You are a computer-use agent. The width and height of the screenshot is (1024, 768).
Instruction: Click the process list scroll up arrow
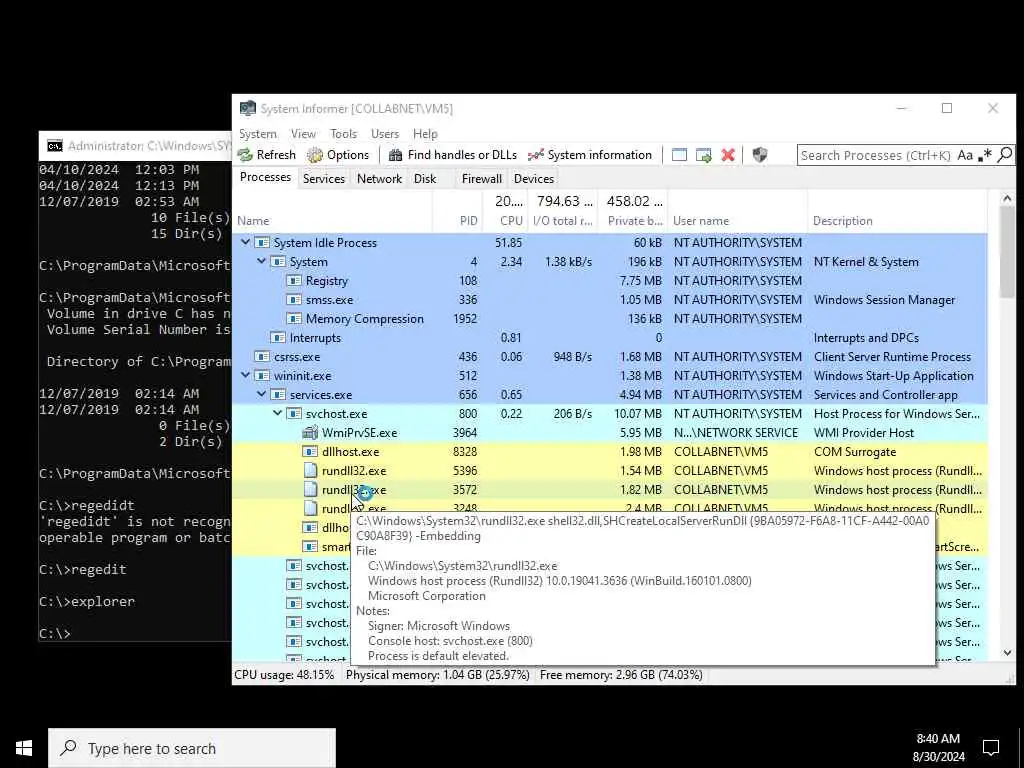pos(1006,198)
